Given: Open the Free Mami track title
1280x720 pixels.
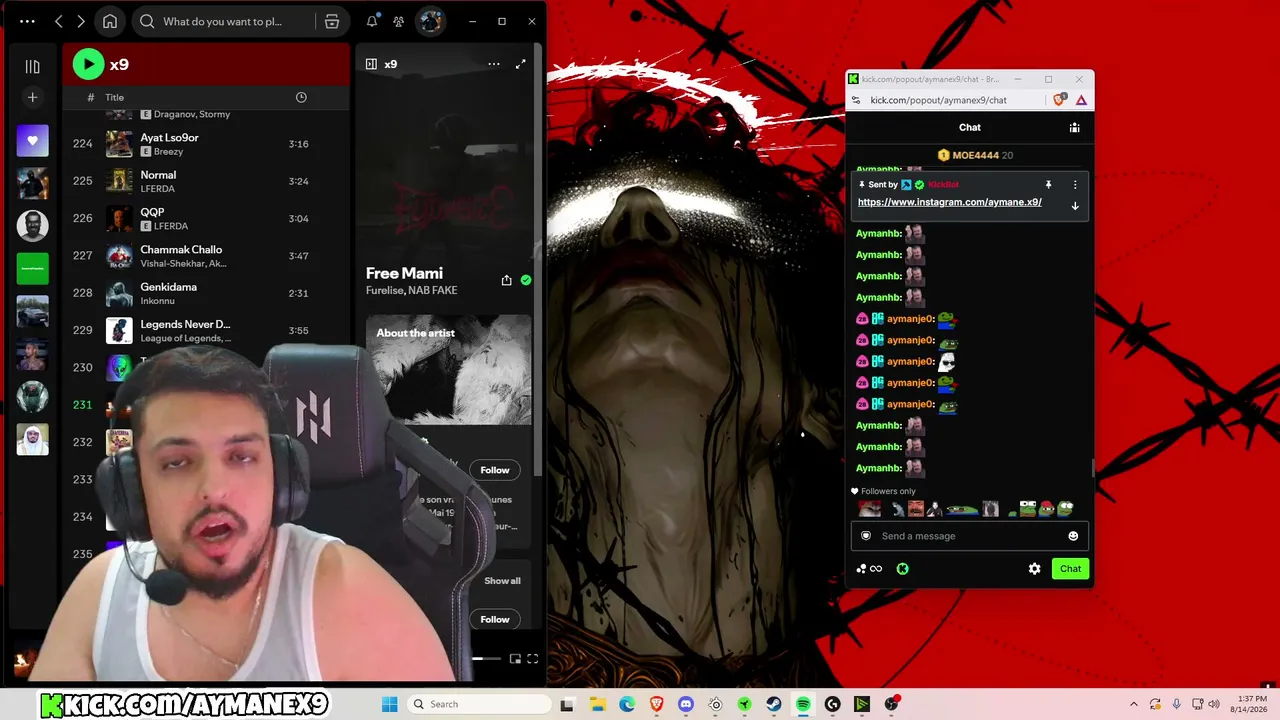Looking at the screenshot, I should coord(404,273).
